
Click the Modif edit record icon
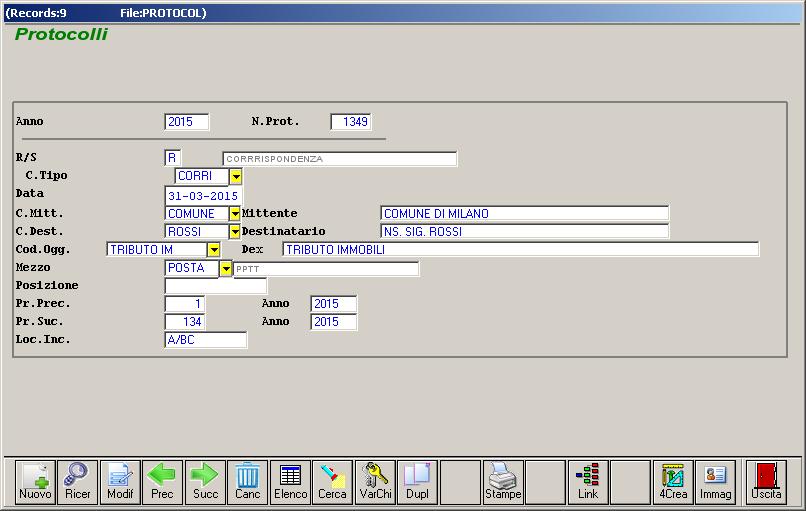[120, 482]
